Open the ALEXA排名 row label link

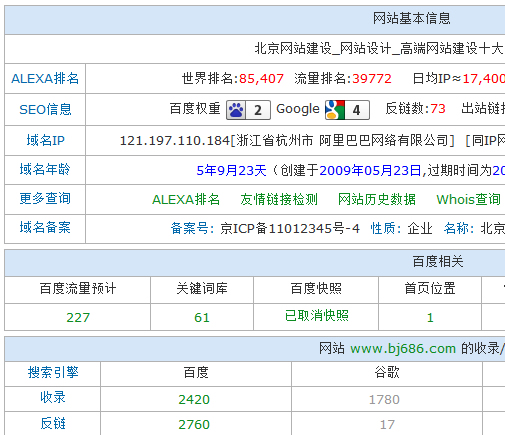coord(45,79)
